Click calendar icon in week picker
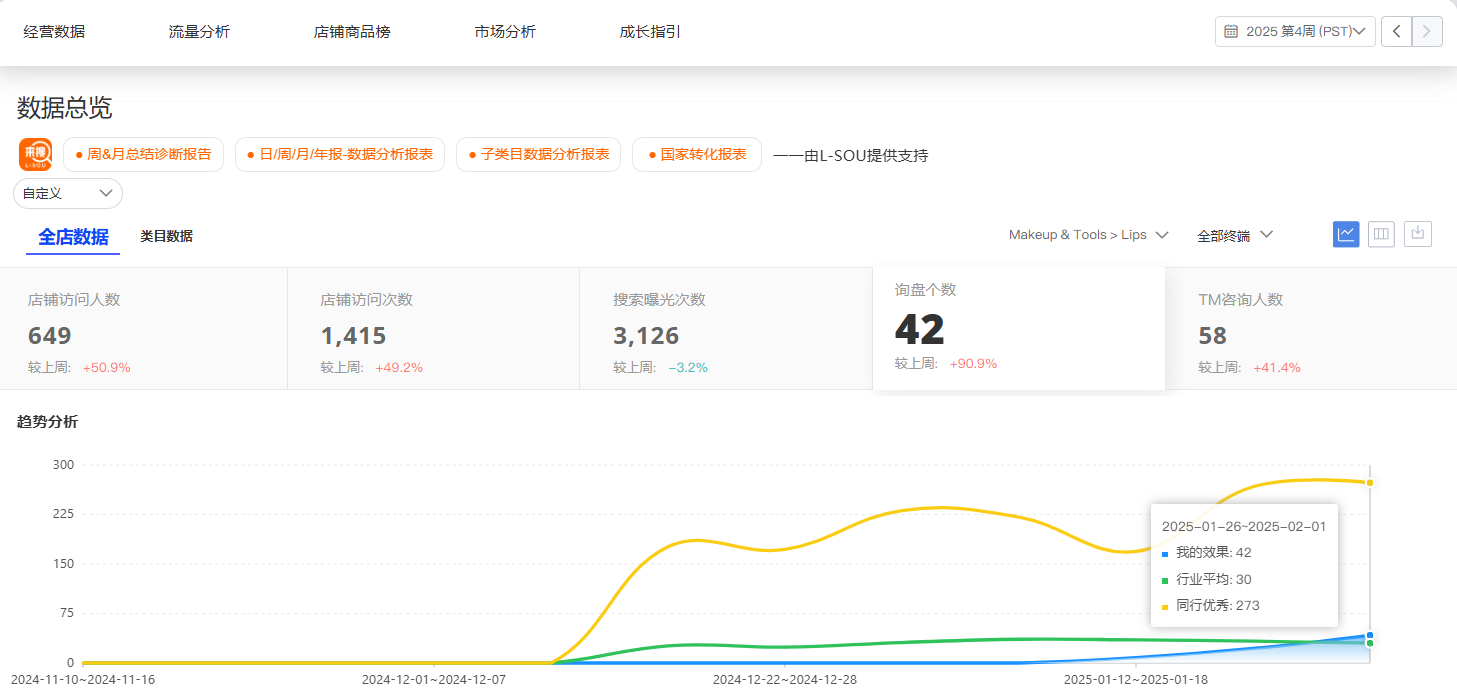1457x698 pixels. tap(1231, 32)
